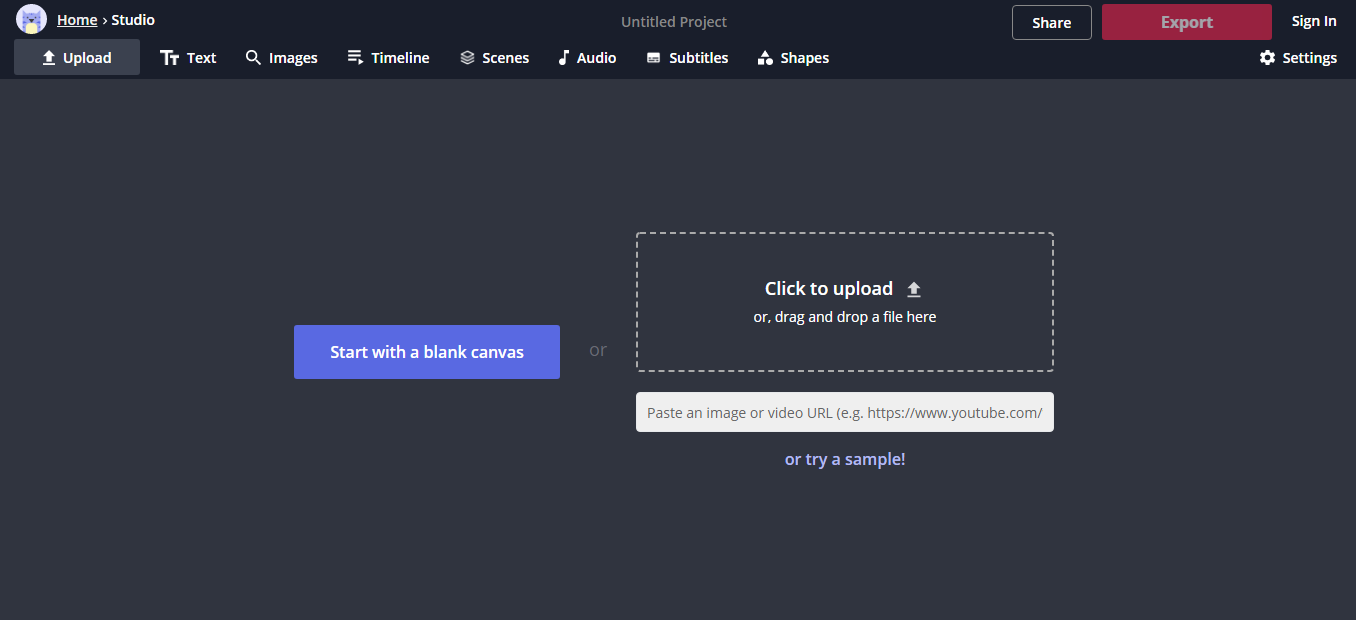Open the Text tool icon
This screenshot has width=1356, height=620.
[x=170, y=58]
